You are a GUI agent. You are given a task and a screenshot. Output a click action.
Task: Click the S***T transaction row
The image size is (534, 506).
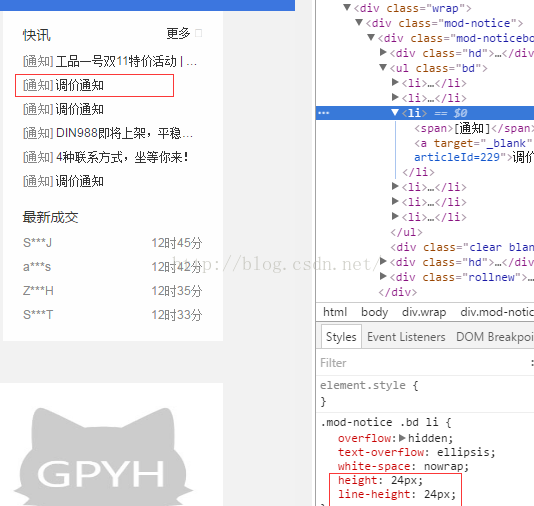pyautogui.click(x=112, y=315)
